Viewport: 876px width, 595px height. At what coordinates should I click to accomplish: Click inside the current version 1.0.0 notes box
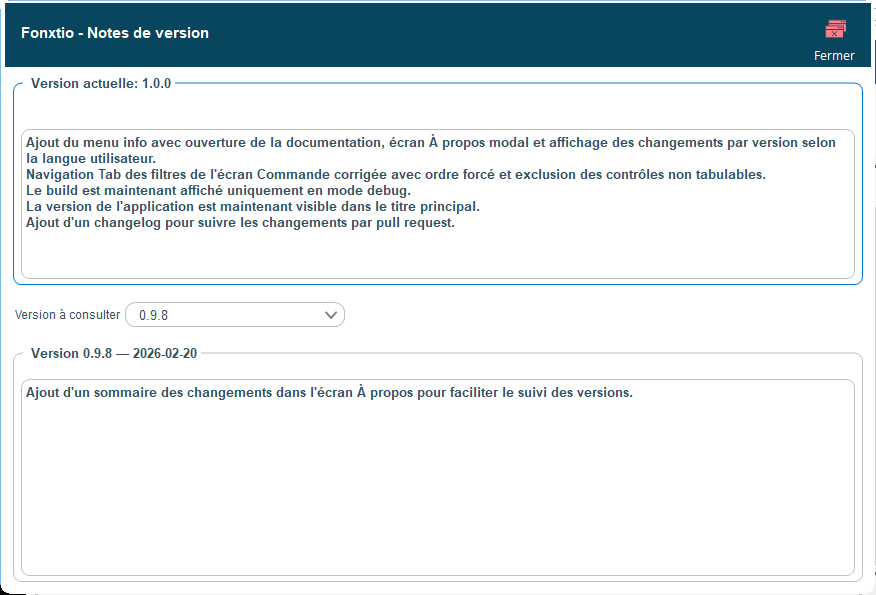tap(437, 204)
